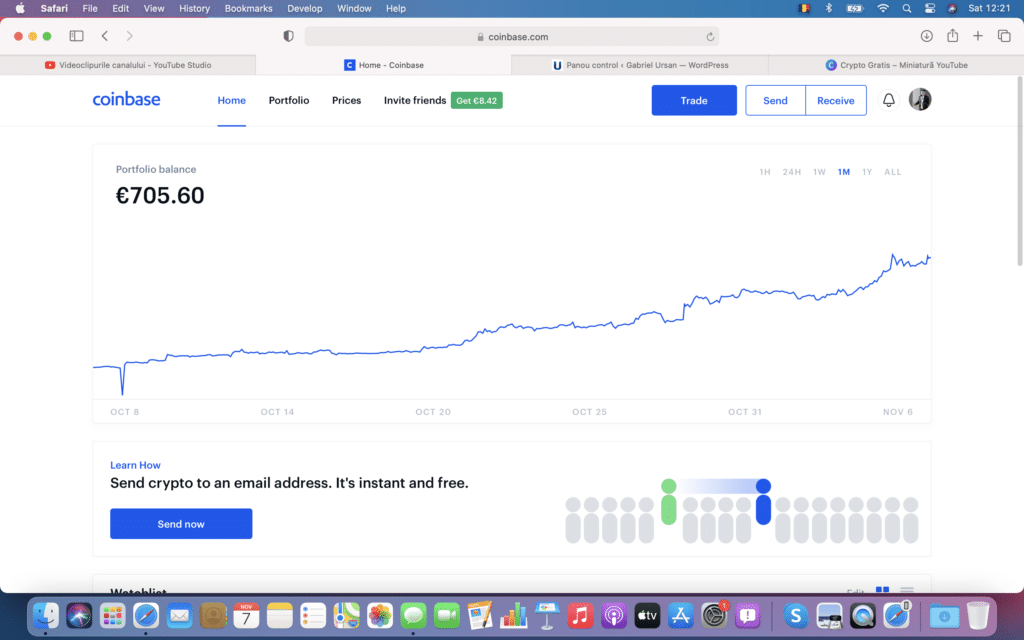Go to the Portfolio page

pos(289,100)
